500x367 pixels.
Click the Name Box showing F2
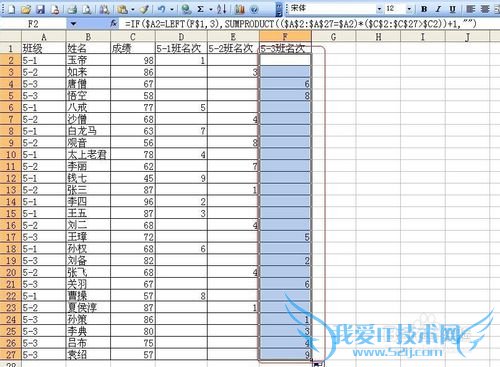(34, 24)
